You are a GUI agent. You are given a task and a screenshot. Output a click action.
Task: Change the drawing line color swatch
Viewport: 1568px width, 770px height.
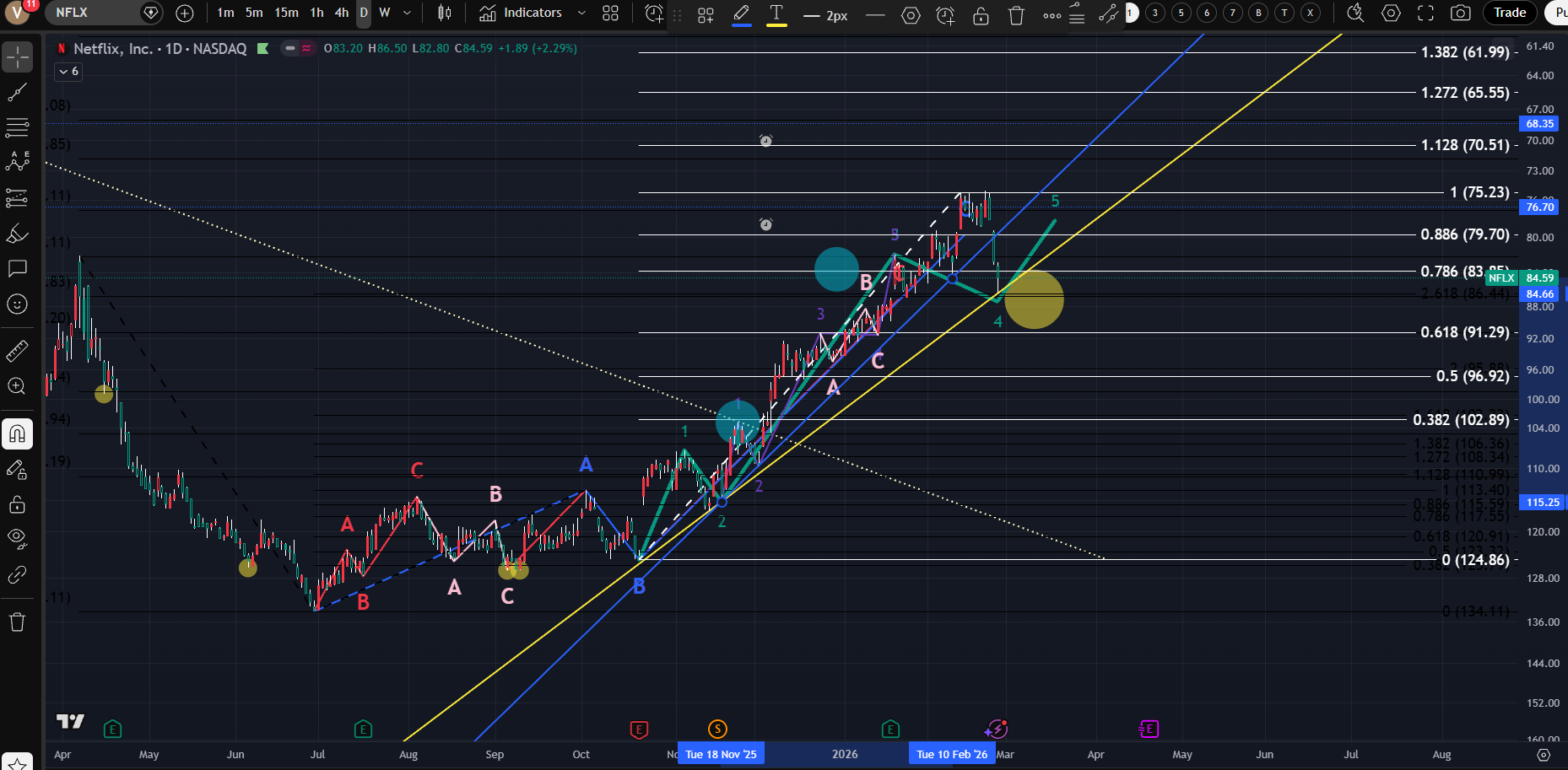click(x=742, y=15)
